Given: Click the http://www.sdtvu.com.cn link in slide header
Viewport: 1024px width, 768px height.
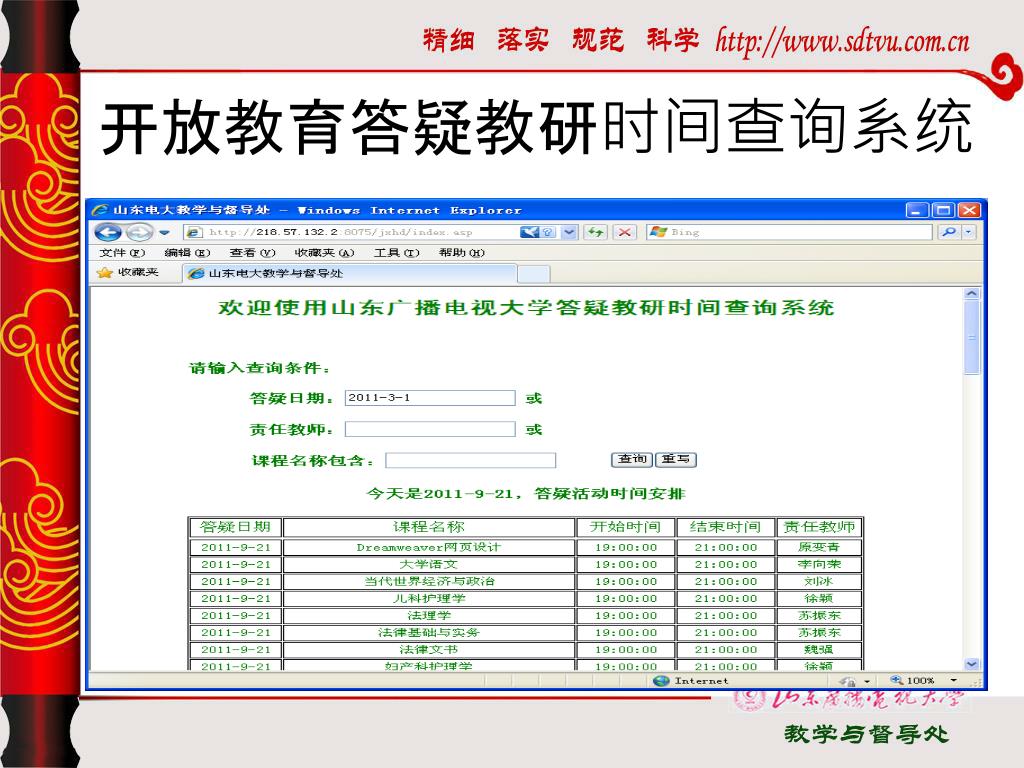Looking at the screenshot, I should click(x=842, y=41).
